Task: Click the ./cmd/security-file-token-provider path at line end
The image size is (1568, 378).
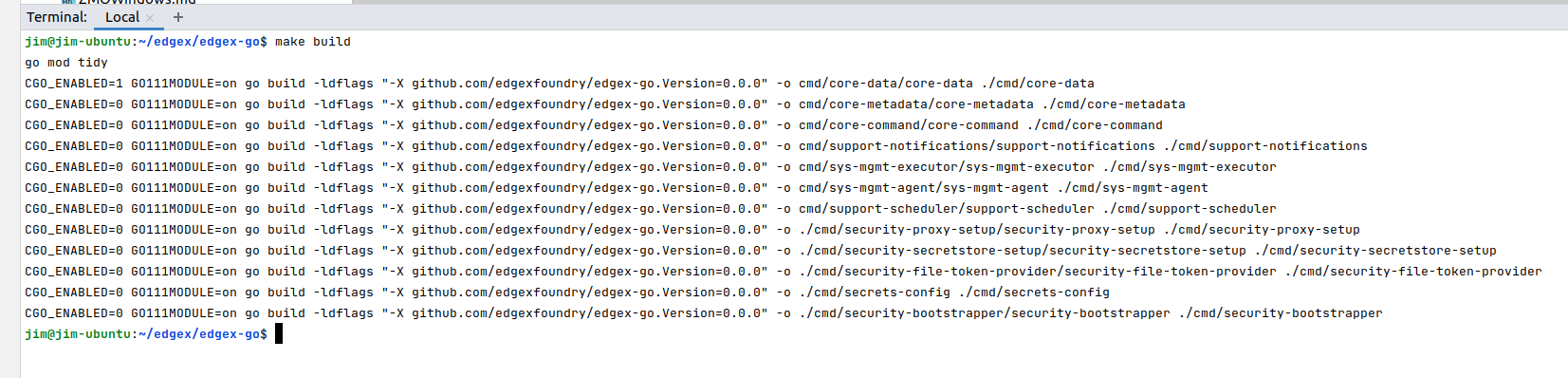Action: pos(1413,272)
